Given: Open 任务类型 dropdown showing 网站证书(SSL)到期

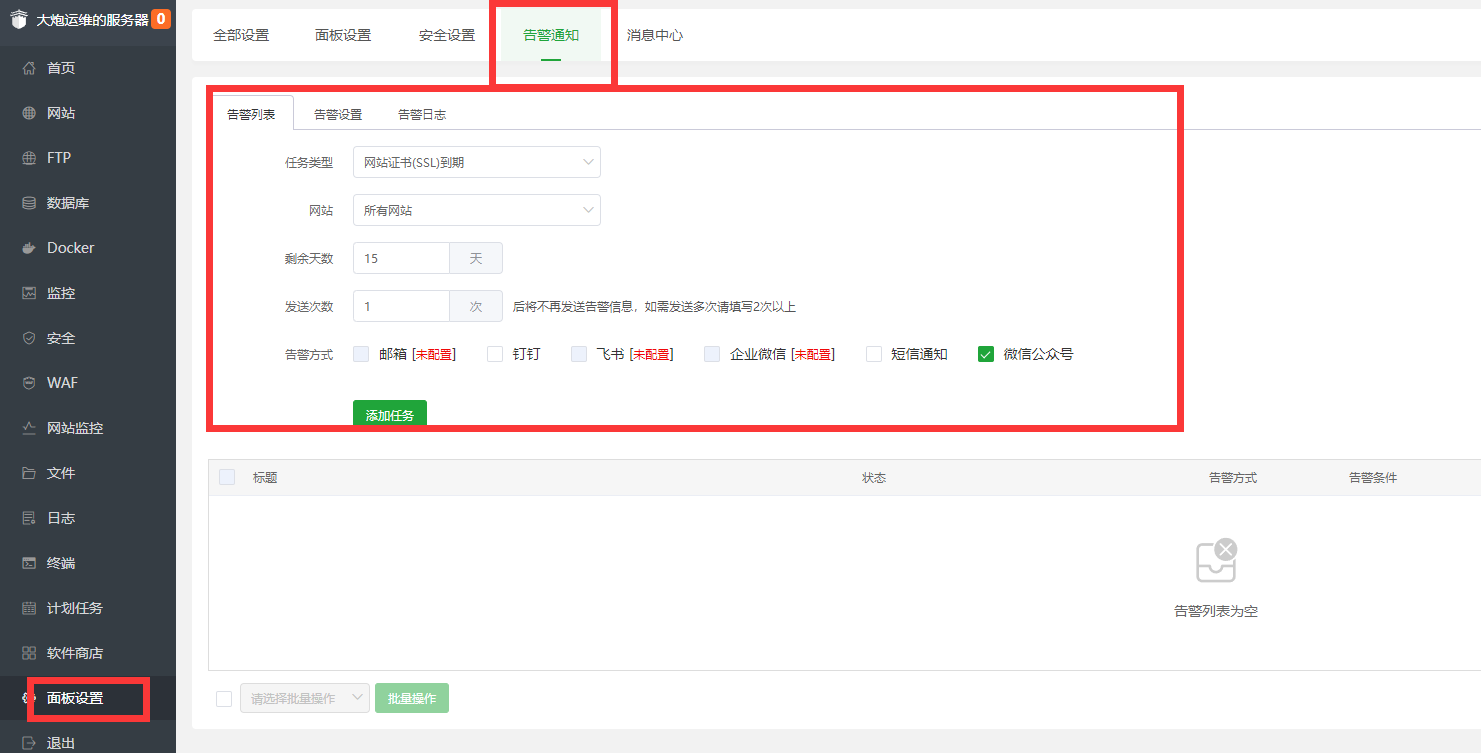Looking at the screenshot, I should coord(477,162).
